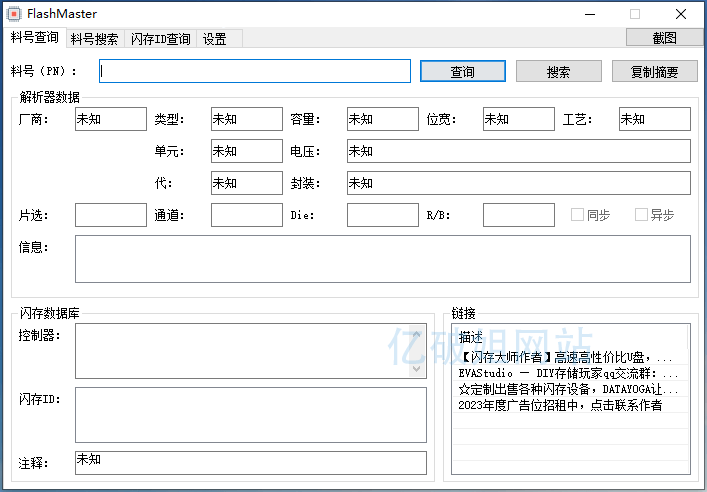Open the EVAStudio DIY存储玩家 link entry
This screenshot has width=707, height=492.
[565, 372]
